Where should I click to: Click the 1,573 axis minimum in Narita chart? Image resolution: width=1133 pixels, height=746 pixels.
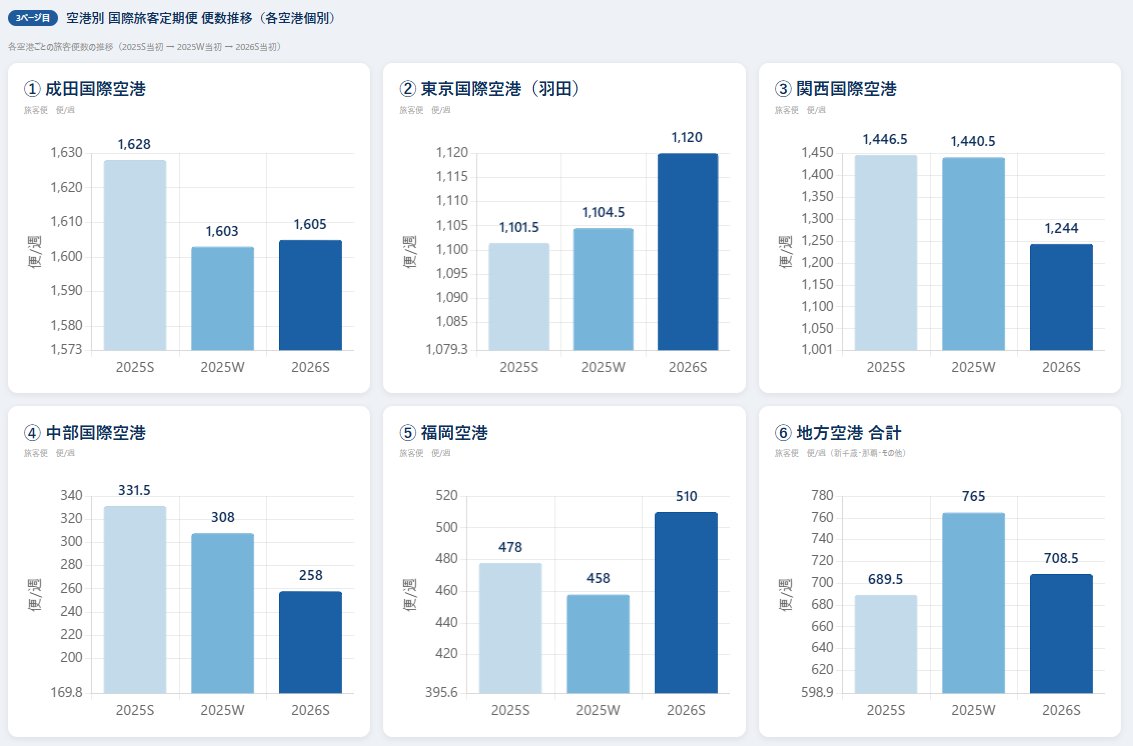click(66, 350)
